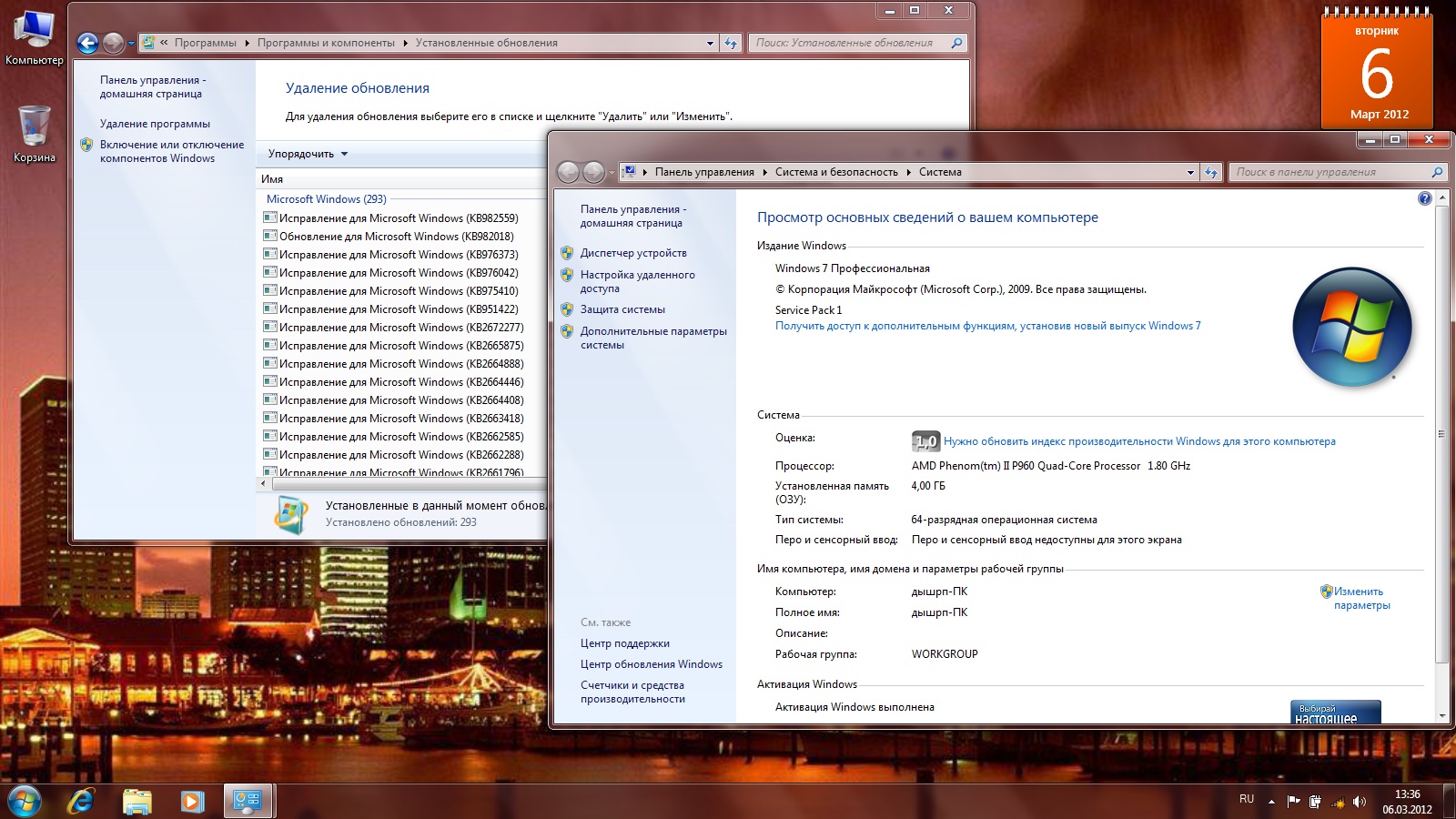The height and width of the screenshot is (819, 1456).
Task: Show hidden tray icons arrow
Action: click(1271, 802)
